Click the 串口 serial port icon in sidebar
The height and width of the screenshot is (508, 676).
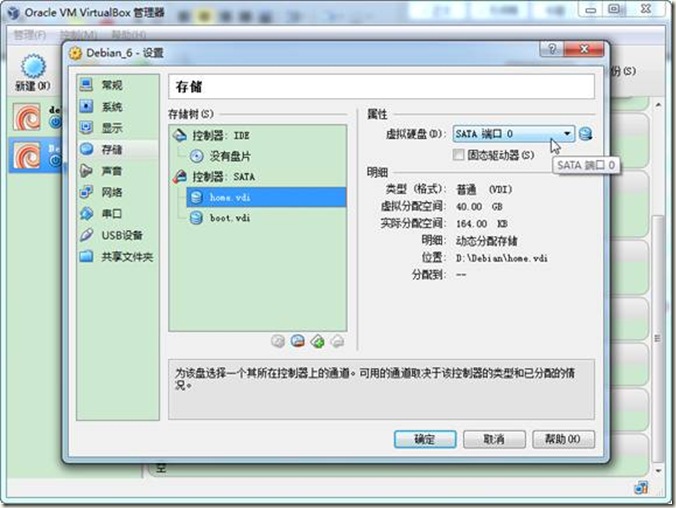86,213
